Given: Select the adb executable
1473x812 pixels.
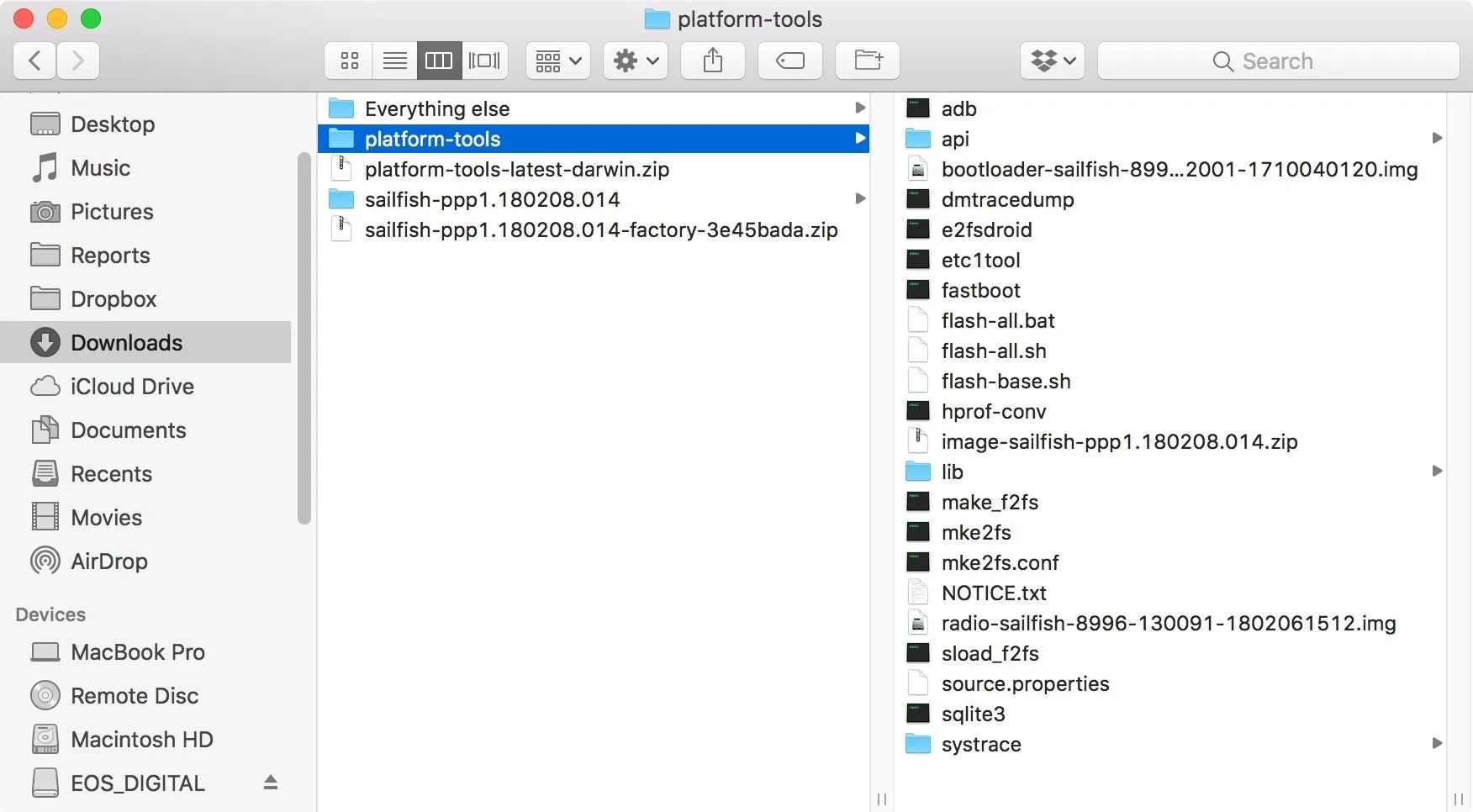Looking at the screenshot, I should click(x=1170, y=108).
